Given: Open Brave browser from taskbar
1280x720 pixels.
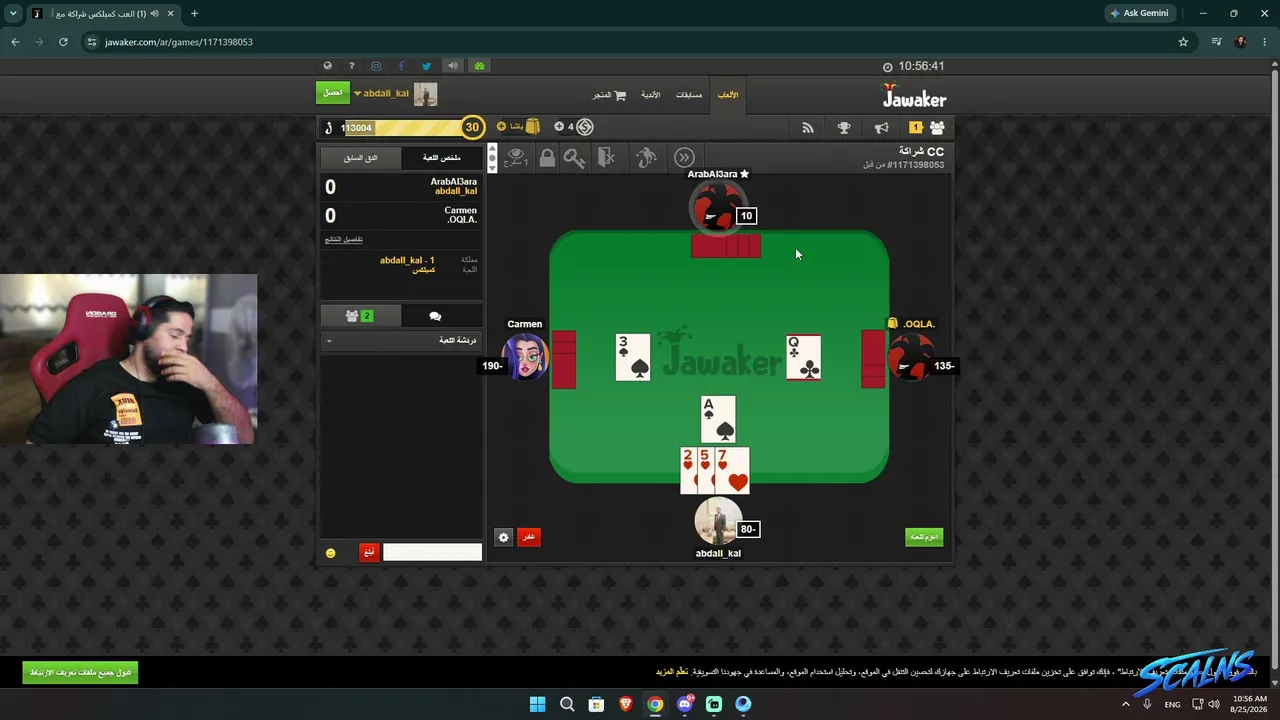Looking at the screenshot, I should tap(626, 704).
